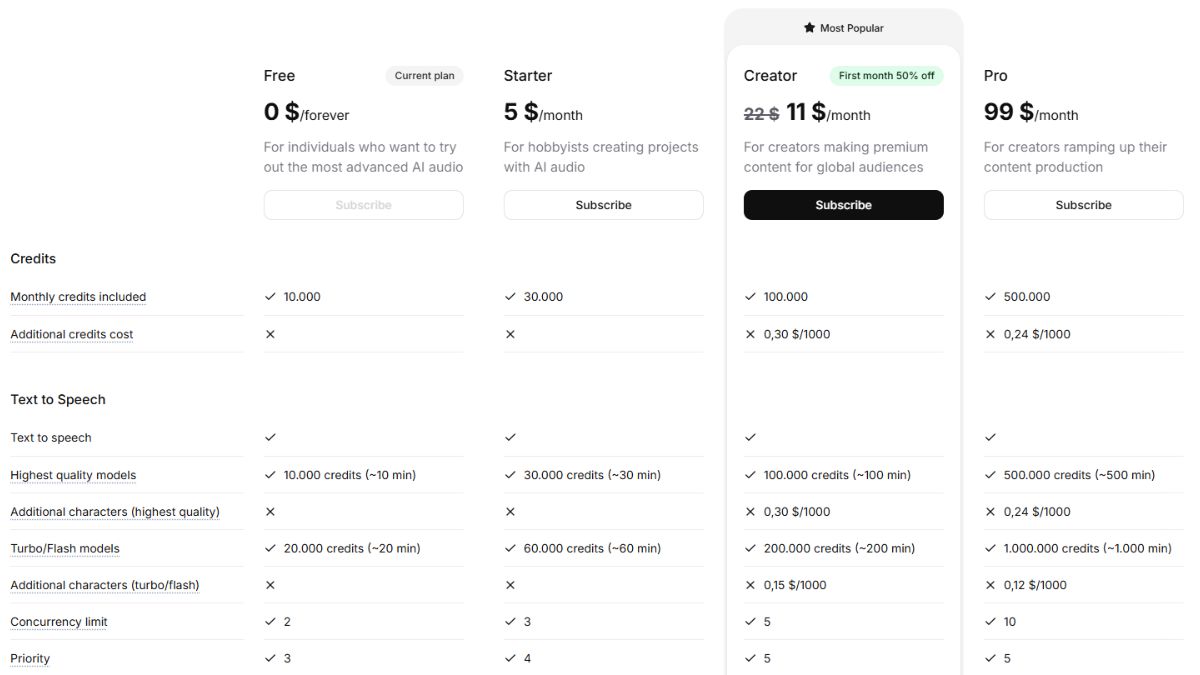Image resolution: width=1200 pixels, height=675 pixels.
Task: Click the Current plan badge on Free
Action: click(424, 75)
